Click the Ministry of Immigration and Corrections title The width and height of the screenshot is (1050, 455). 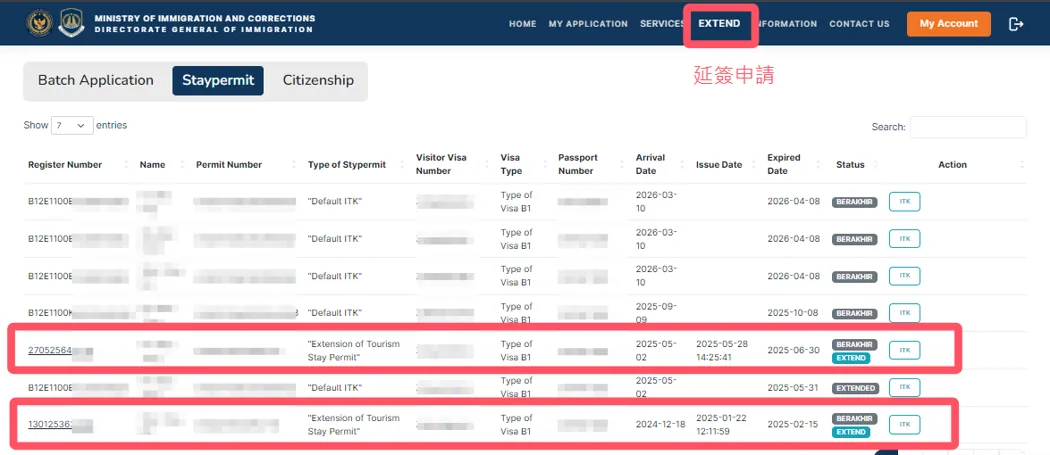point(205,18)
